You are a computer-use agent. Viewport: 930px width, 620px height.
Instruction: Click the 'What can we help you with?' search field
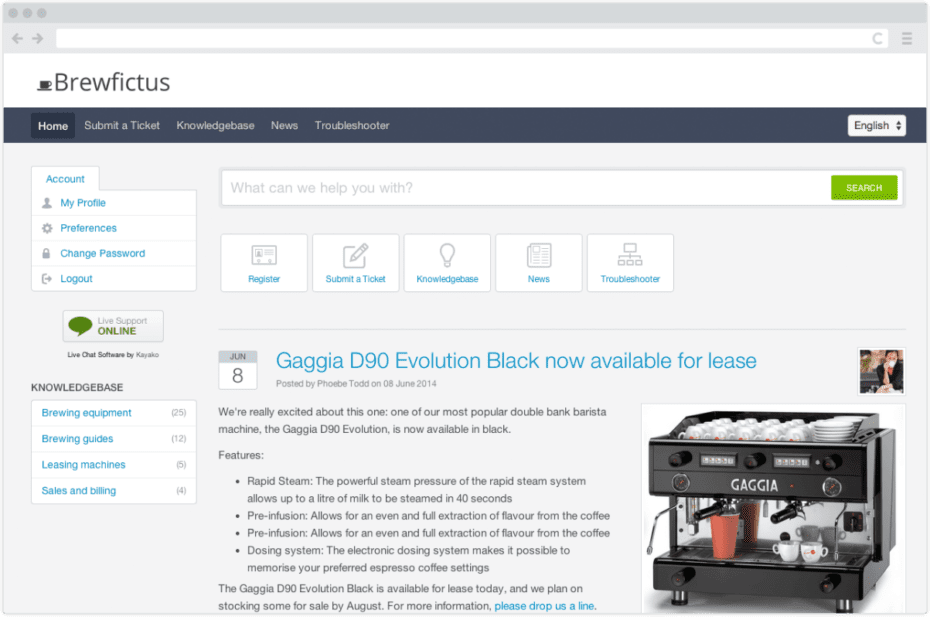(525, 188)
